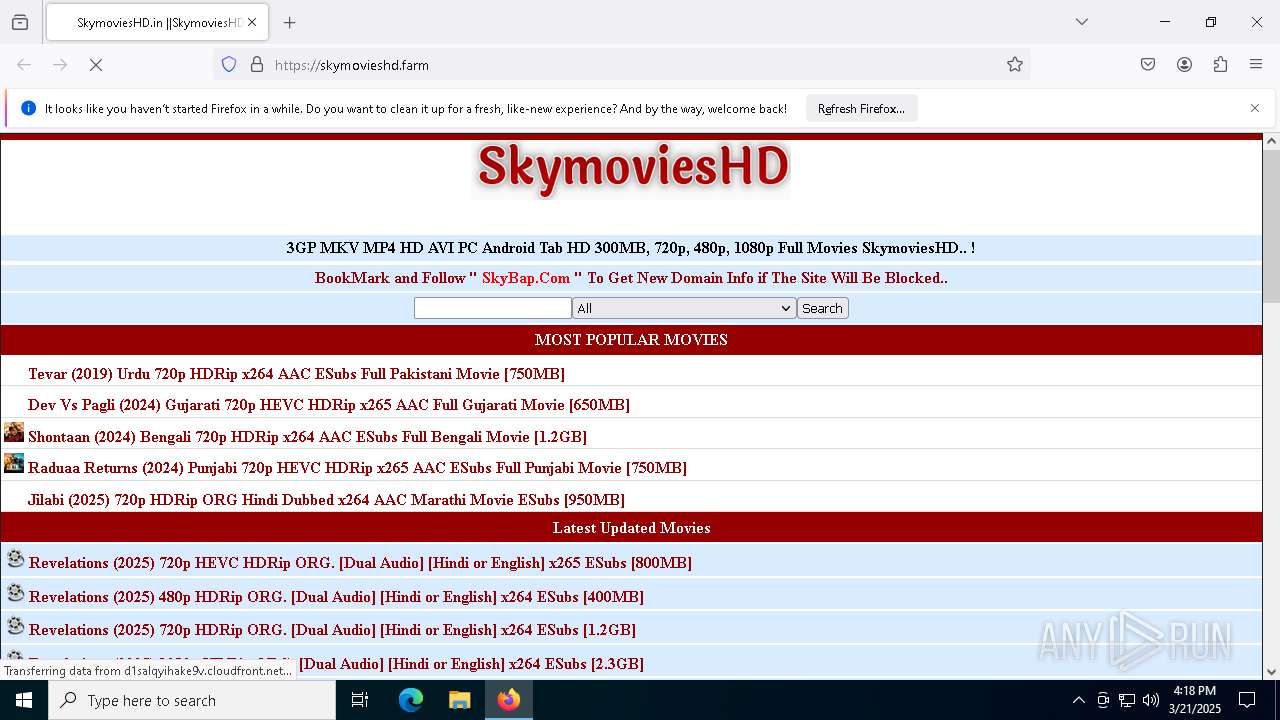Click the movie search text field
The width and height of the screenshot is (1280, 720).
(x=493, y=308)
